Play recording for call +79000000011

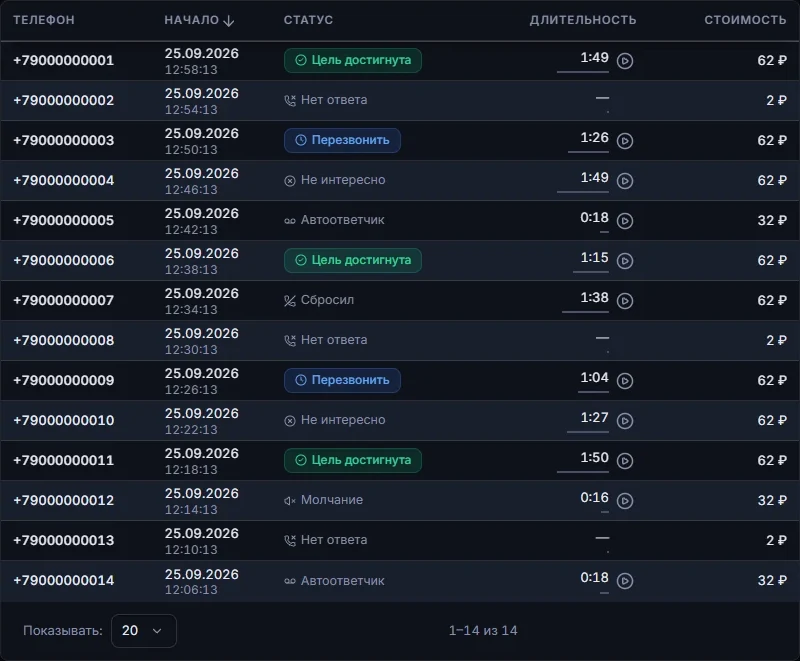pyautogui.click(x=625, y=461)
